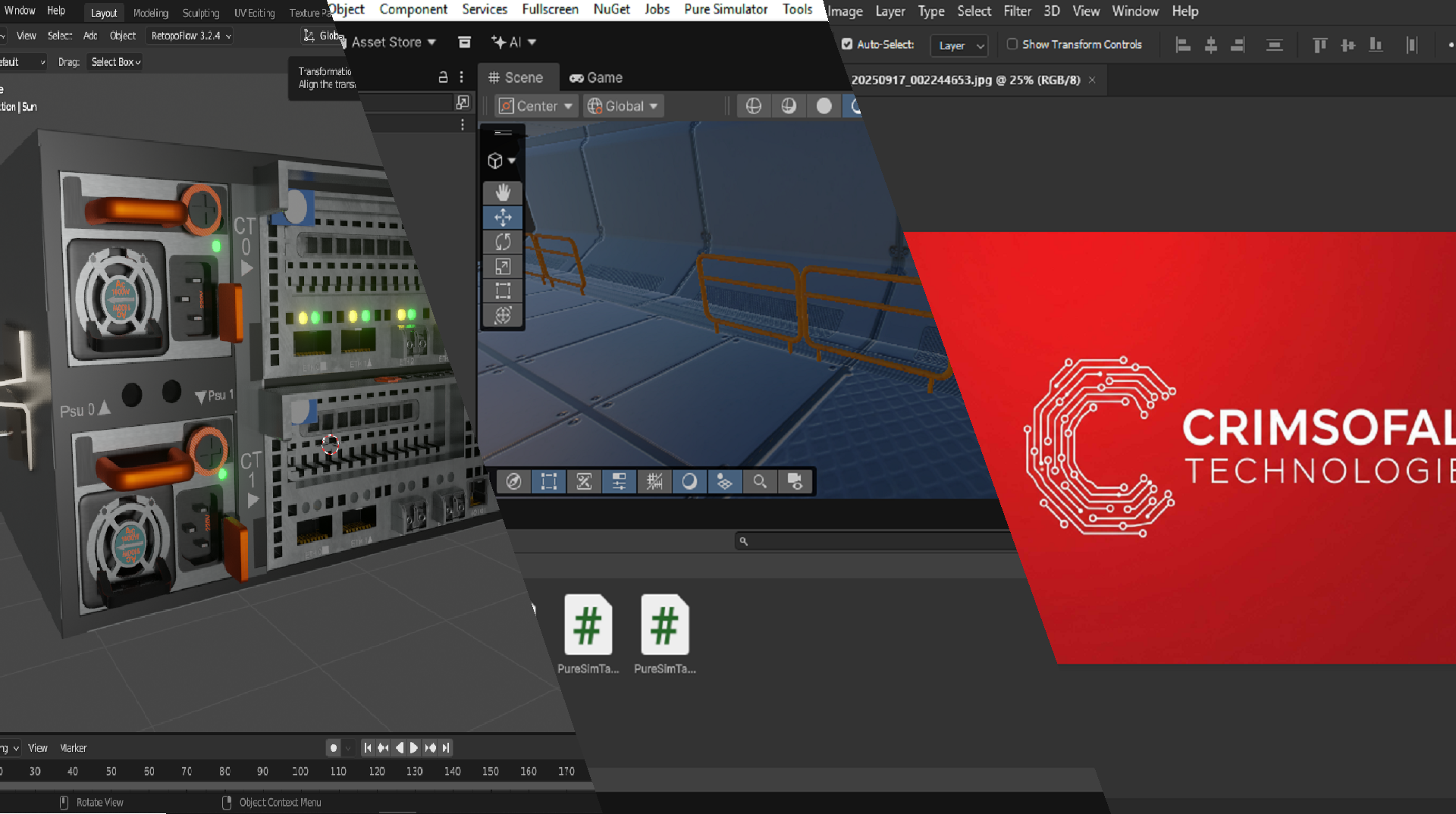1456x814 pixels.
Task: Close the 20250917_002244653.jpg document tab
Action: coord(1092,80)
